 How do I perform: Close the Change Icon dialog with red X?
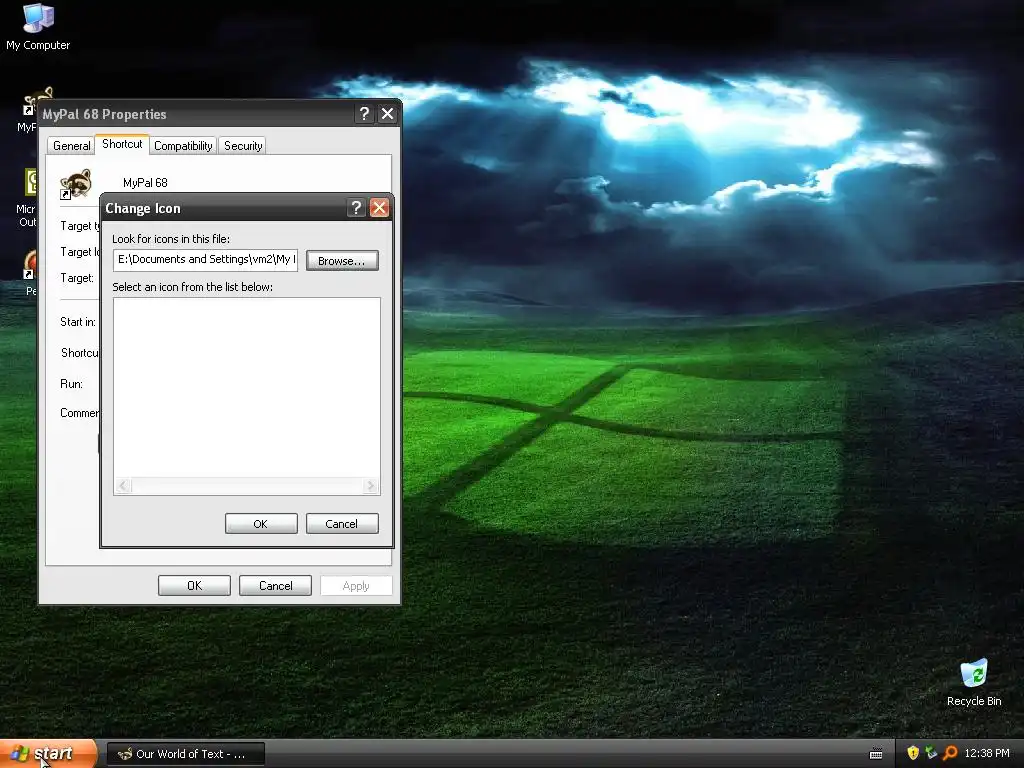pos(379,208)
